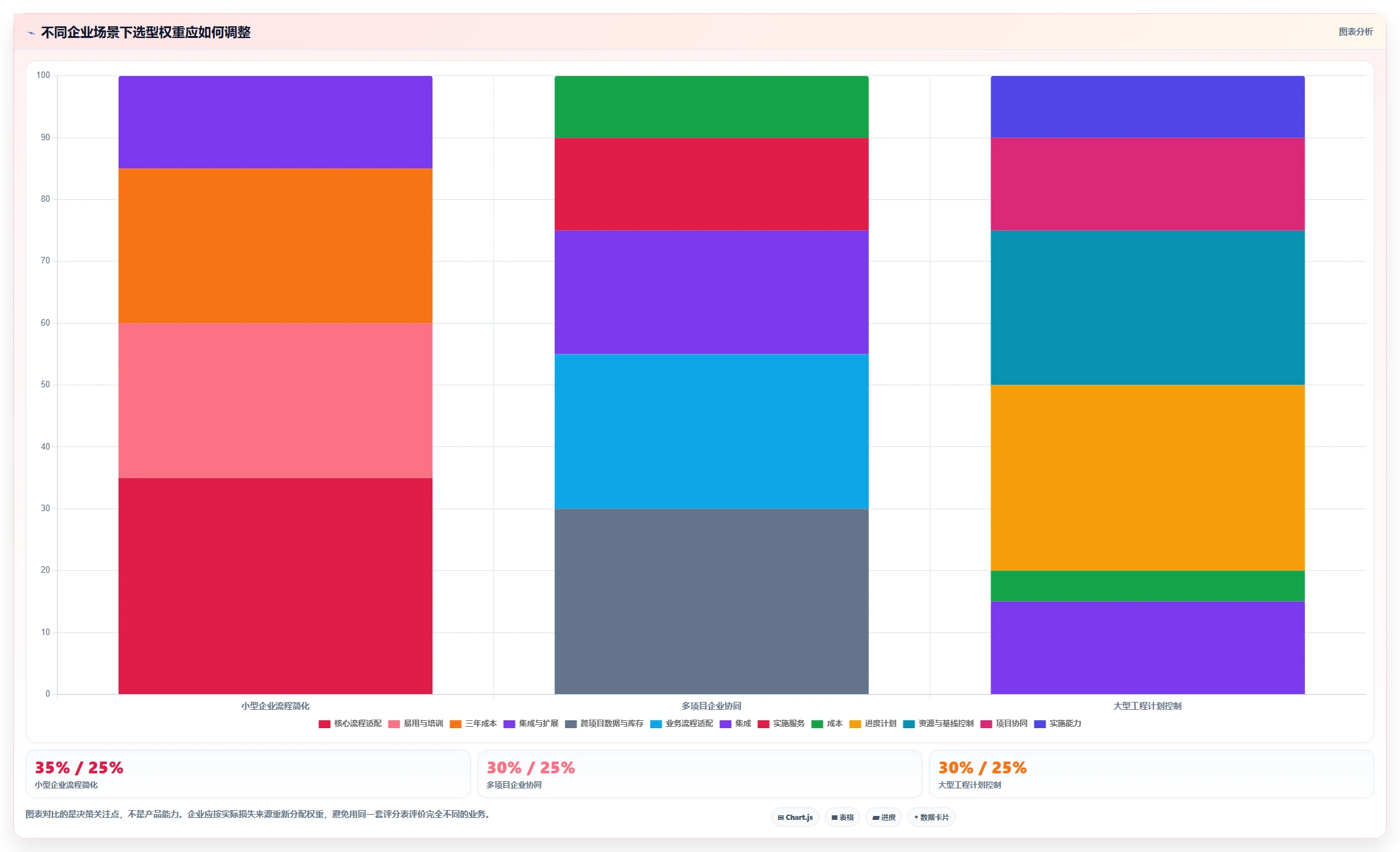Hide the 三年成本 legend series
Image resolution: width=1400 pixels, height=852 pixels.
[x=473, y=724]
